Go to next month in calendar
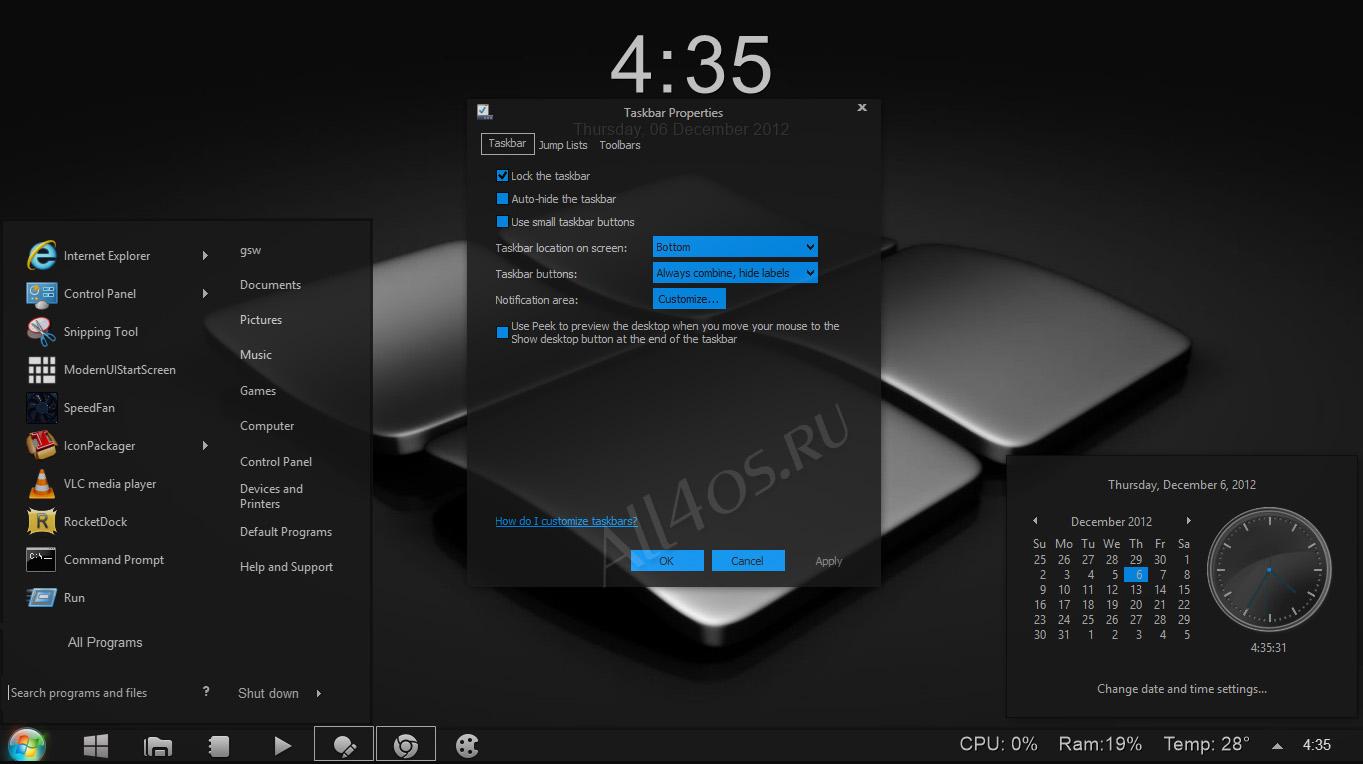 [1188, 521]
